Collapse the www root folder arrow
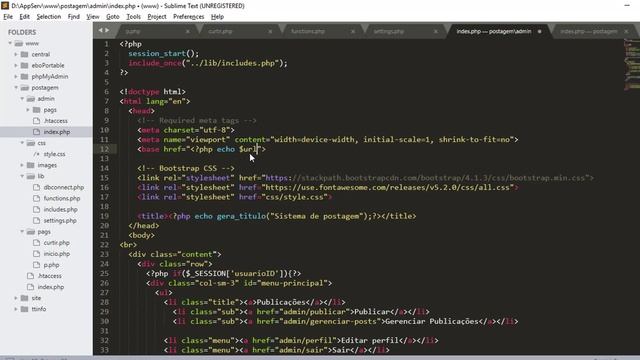This screenshot has width=640, height=360. pyautogui.click(x=10, y=43)
